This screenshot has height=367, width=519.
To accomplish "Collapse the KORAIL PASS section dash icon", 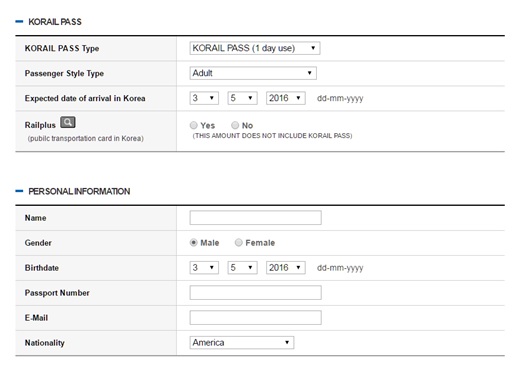I will tap(19, 22).
